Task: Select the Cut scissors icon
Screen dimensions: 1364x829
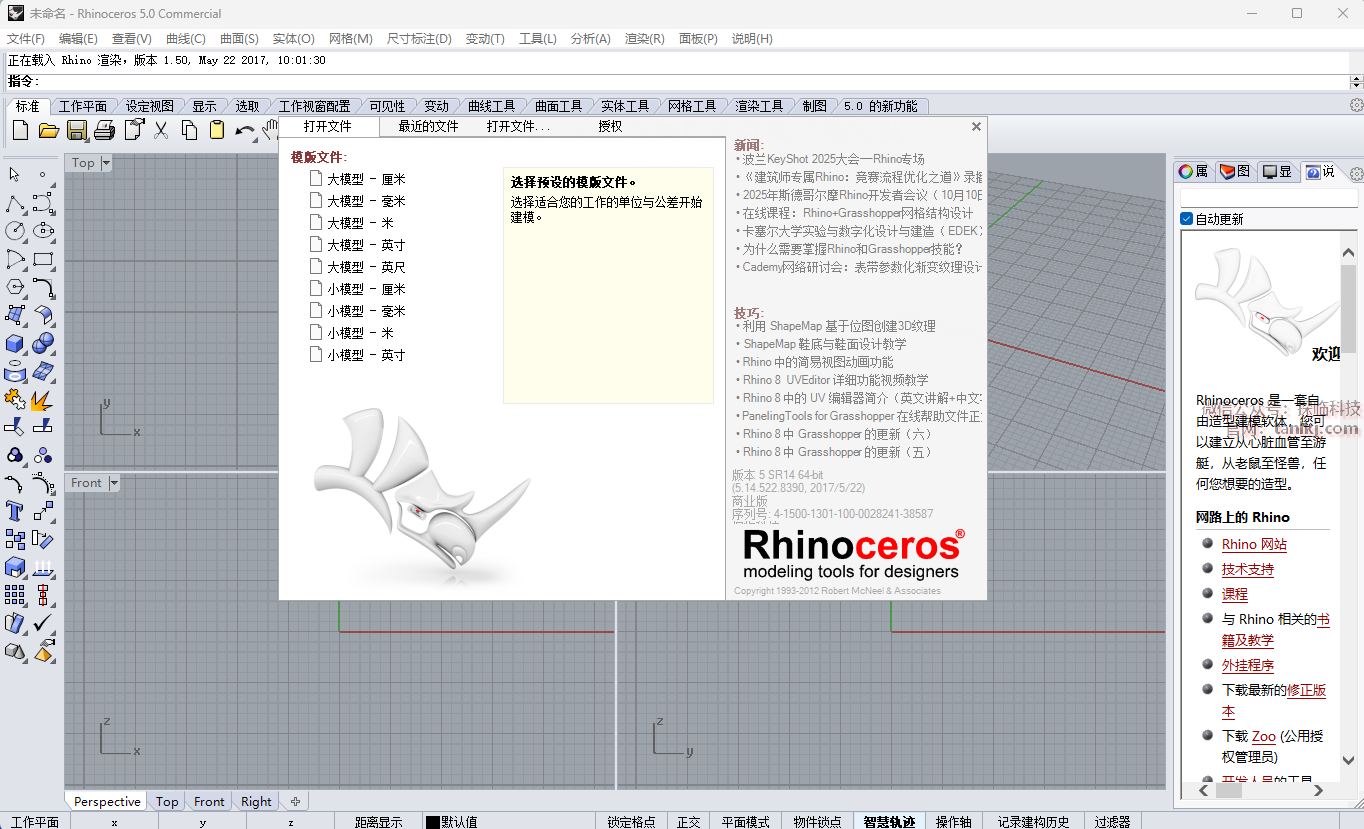Action: click(x=160, y=130)
